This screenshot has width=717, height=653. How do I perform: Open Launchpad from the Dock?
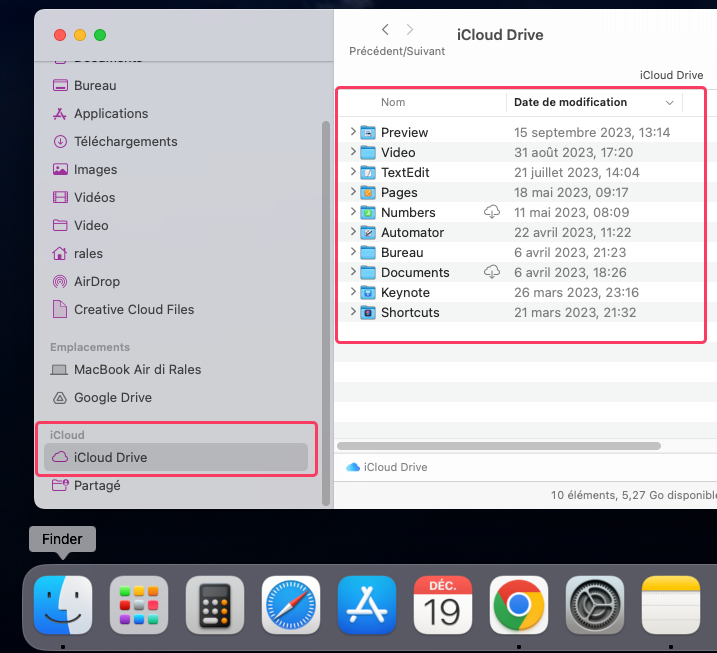[139, 606]
